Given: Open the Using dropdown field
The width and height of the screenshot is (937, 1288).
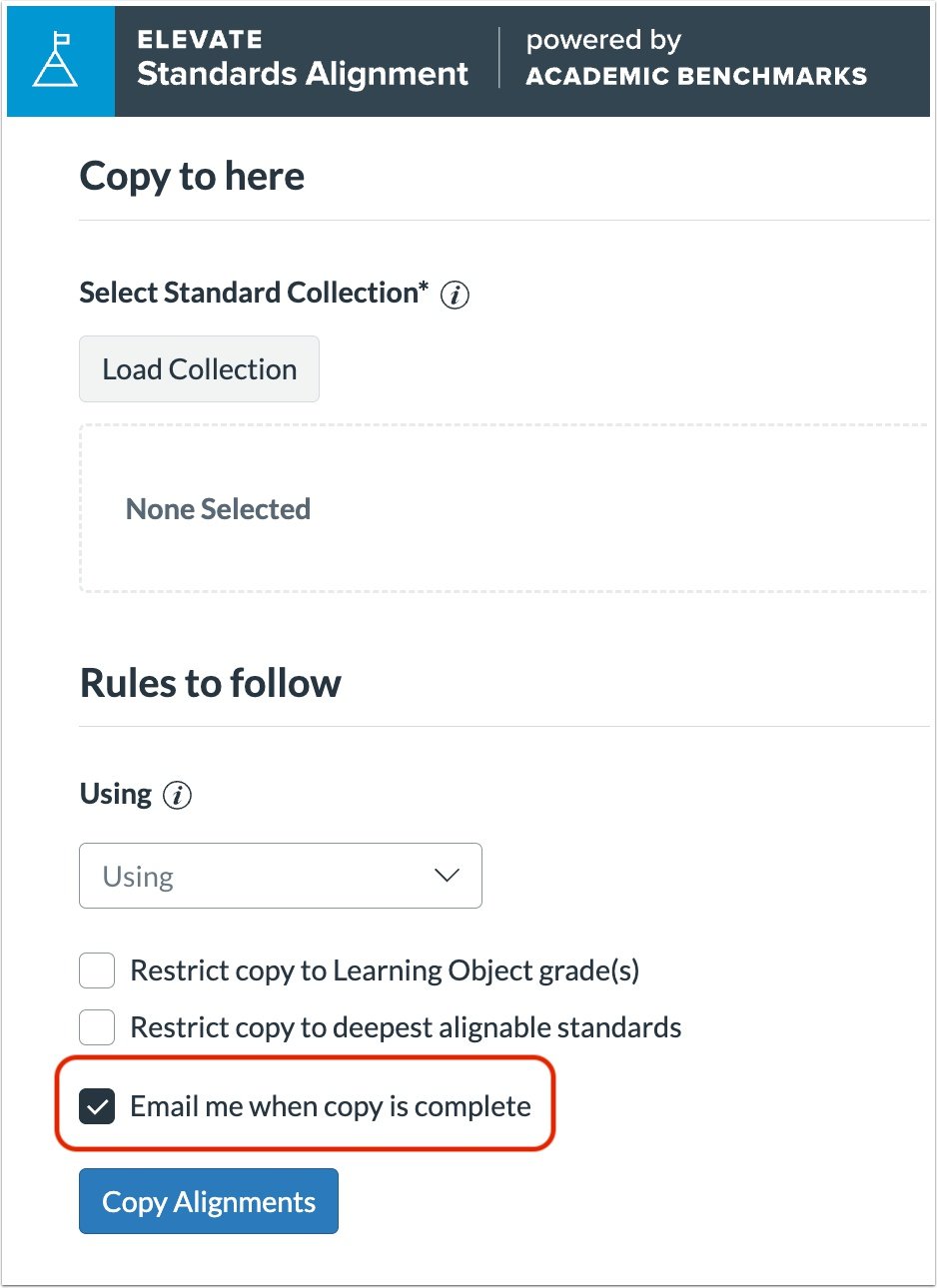Looking at the screenshot, I should coord(280,876).
